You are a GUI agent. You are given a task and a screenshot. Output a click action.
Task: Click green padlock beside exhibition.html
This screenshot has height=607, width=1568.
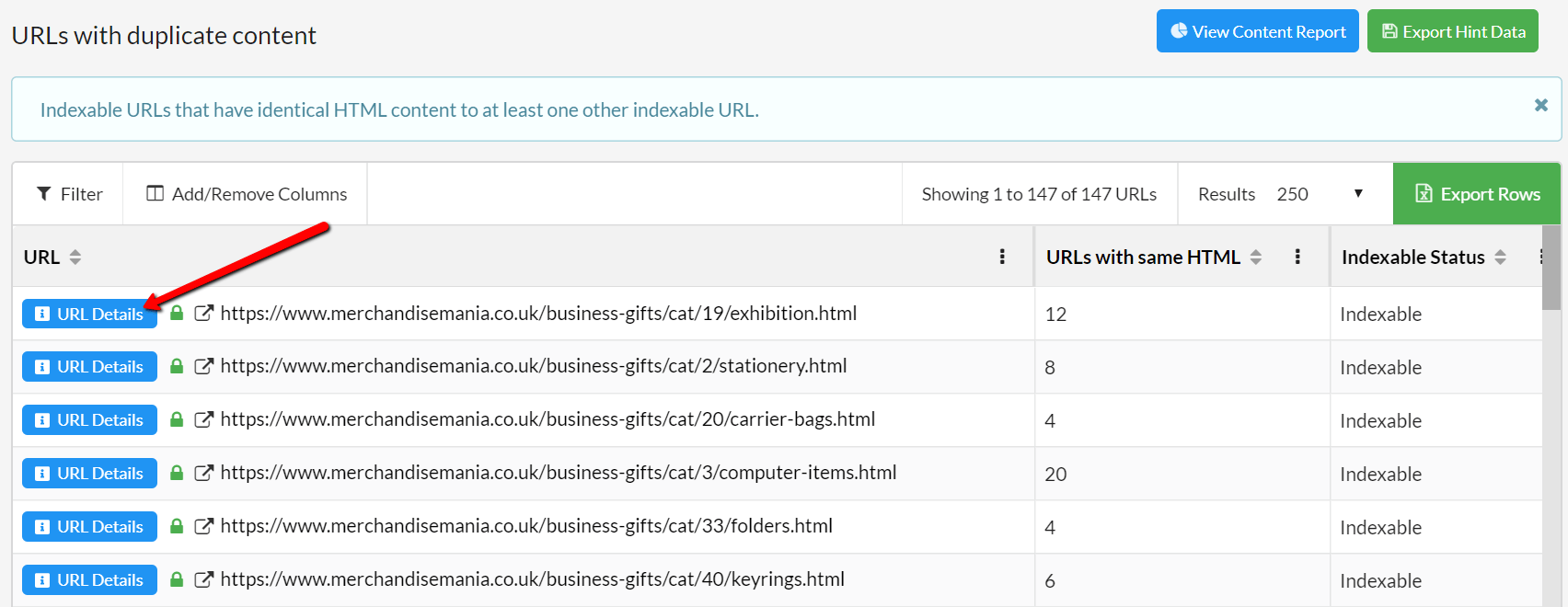coord(177,313)
